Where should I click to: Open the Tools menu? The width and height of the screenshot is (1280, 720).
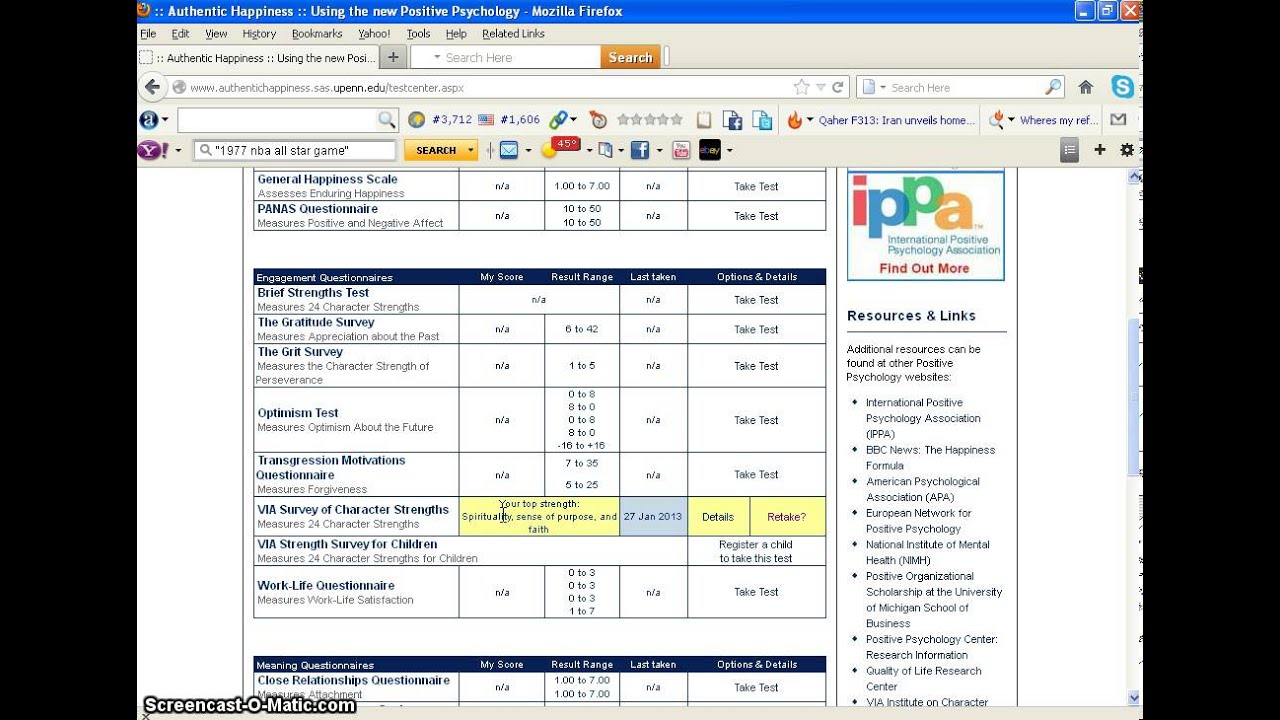coord(418,34)
